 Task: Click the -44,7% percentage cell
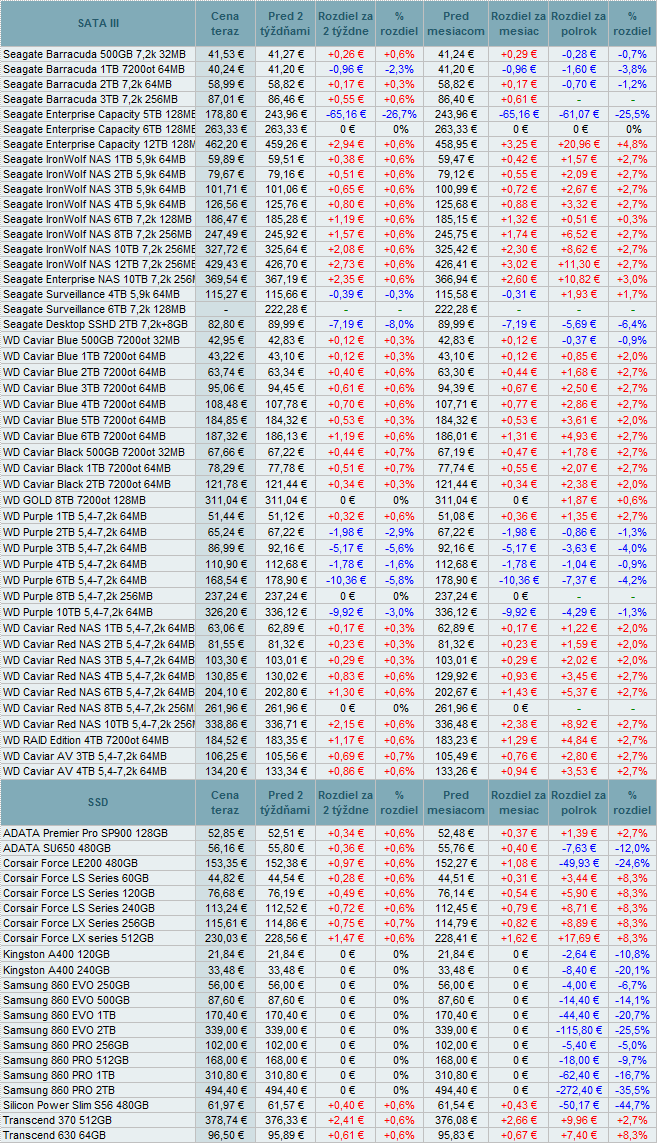coord(632,1105)
